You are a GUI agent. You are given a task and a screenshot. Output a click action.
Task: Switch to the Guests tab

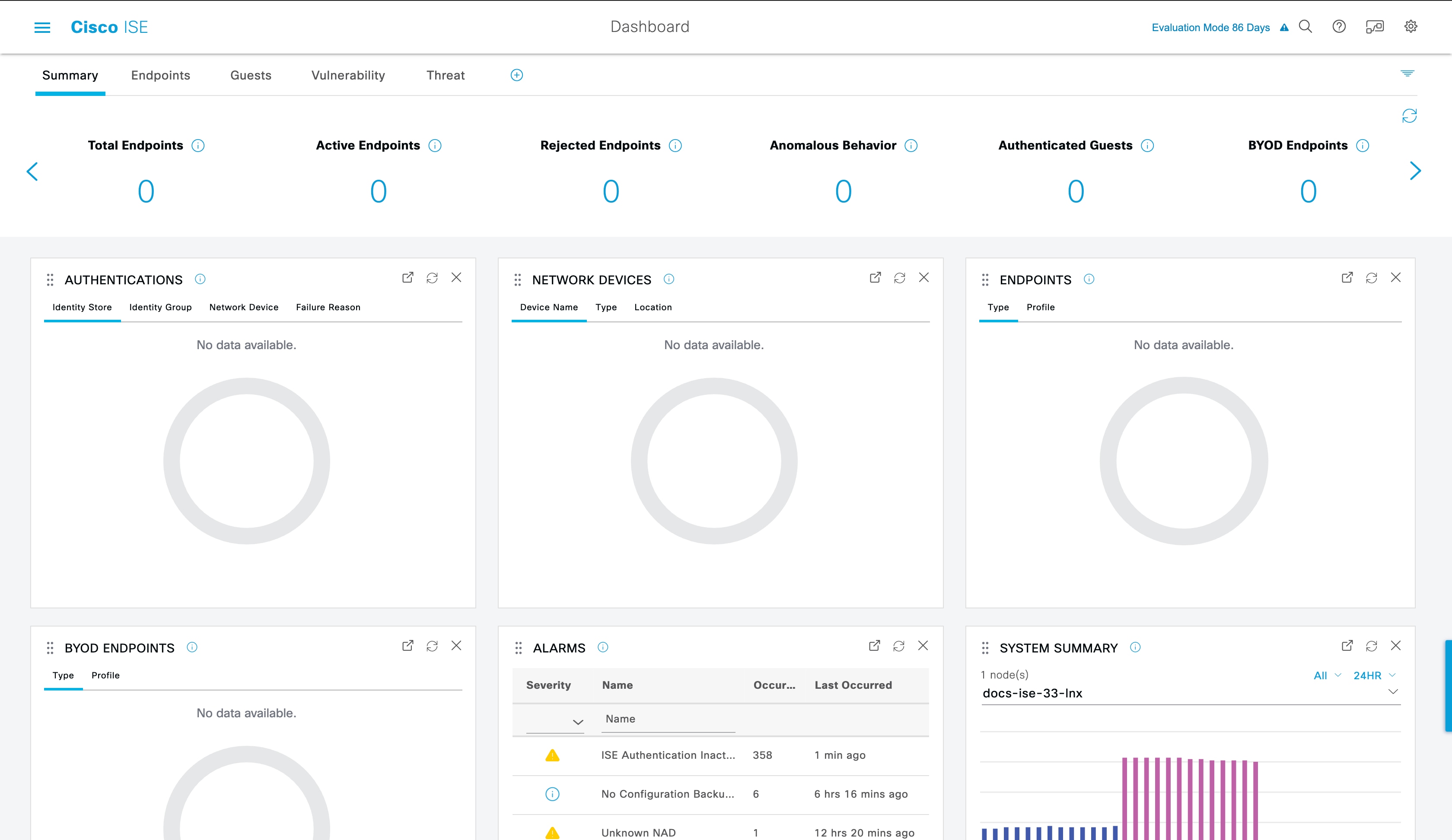(x=250, y=75)
